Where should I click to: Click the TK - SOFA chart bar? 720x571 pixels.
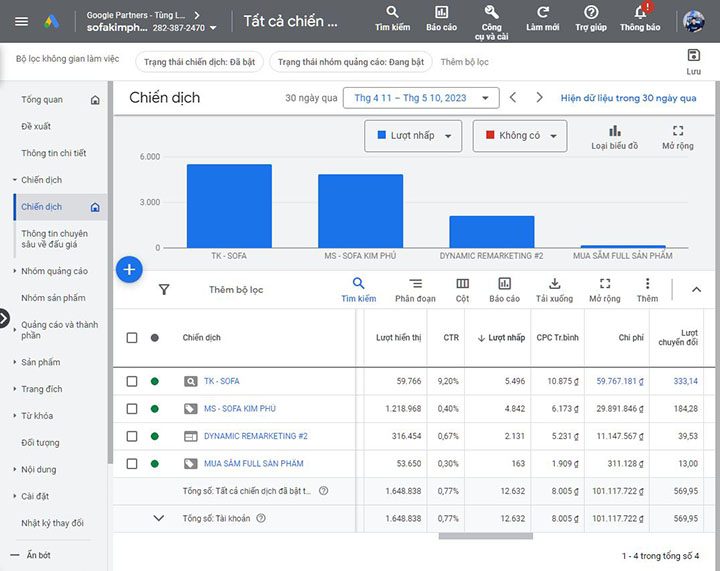pos(229,206)
